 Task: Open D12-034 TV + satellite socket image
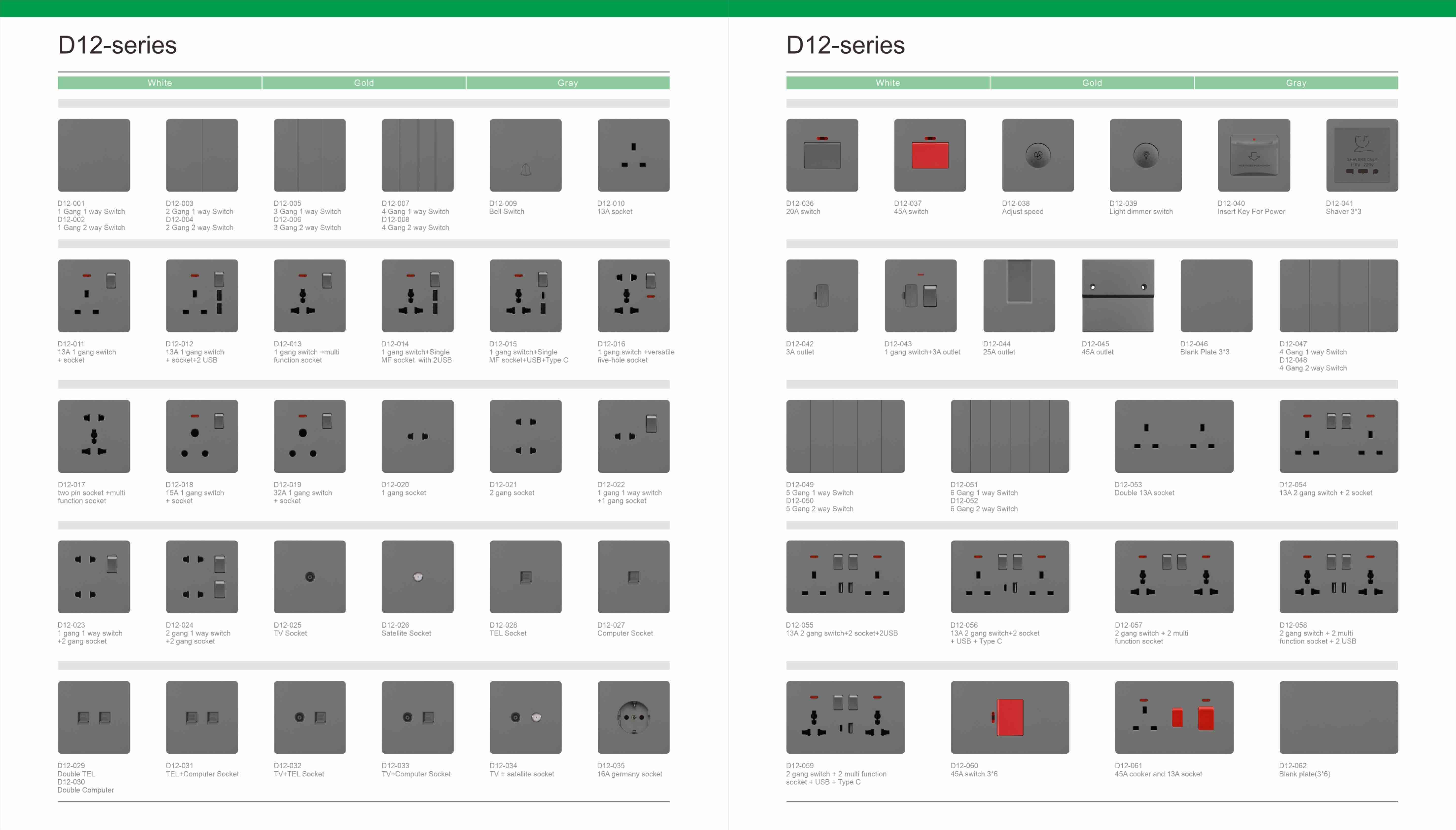(526, 717)
